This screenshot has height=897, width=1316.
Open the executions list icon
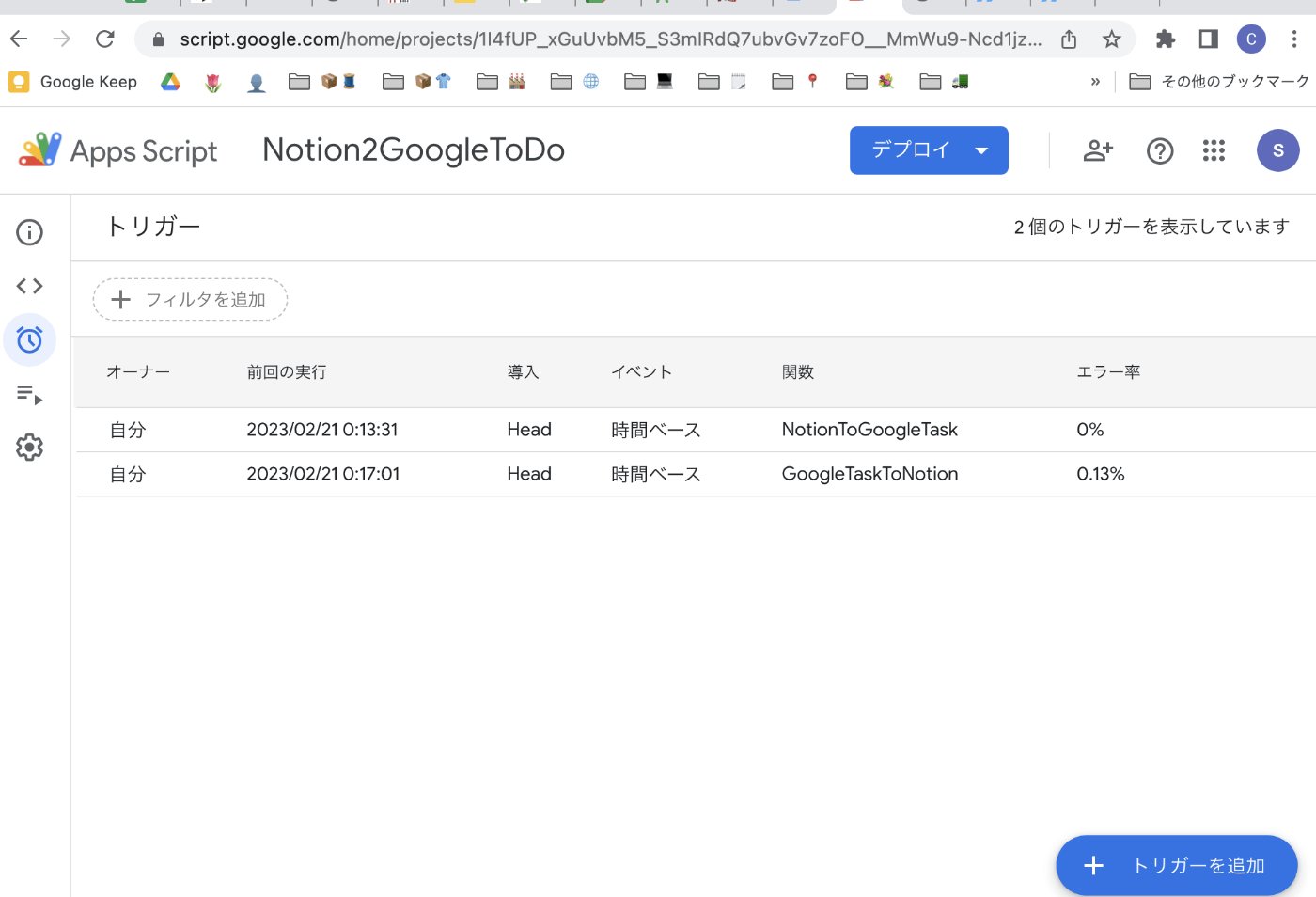tap(29, 394)
